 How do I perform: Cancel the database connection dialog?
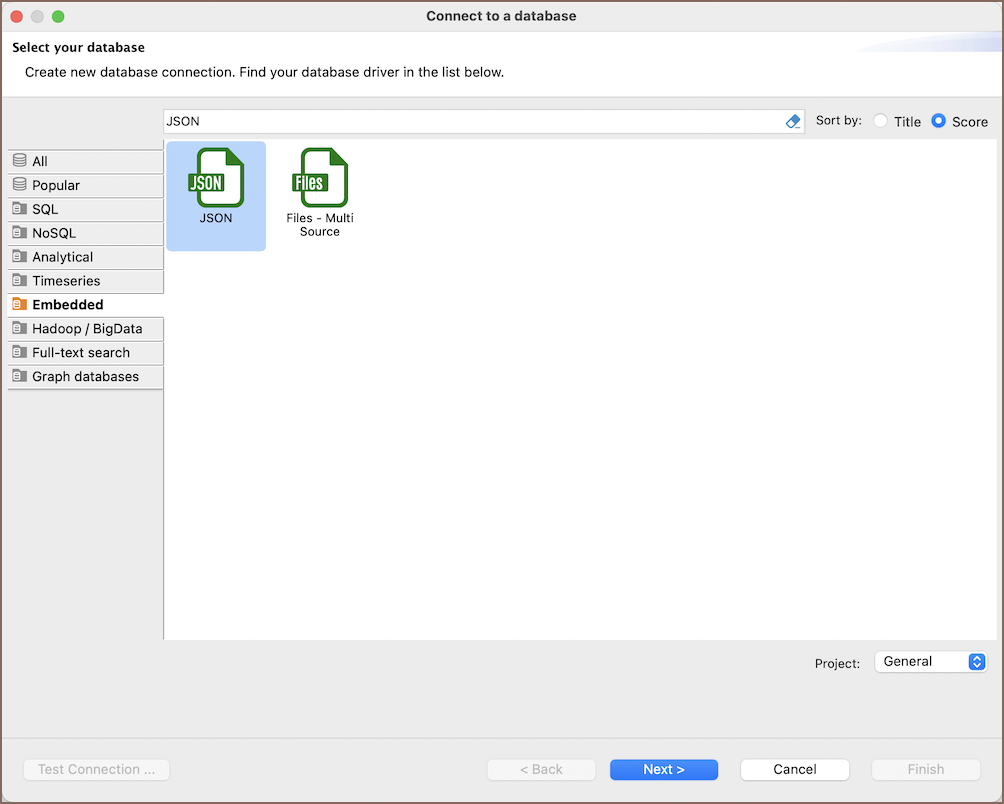(795, 769)
